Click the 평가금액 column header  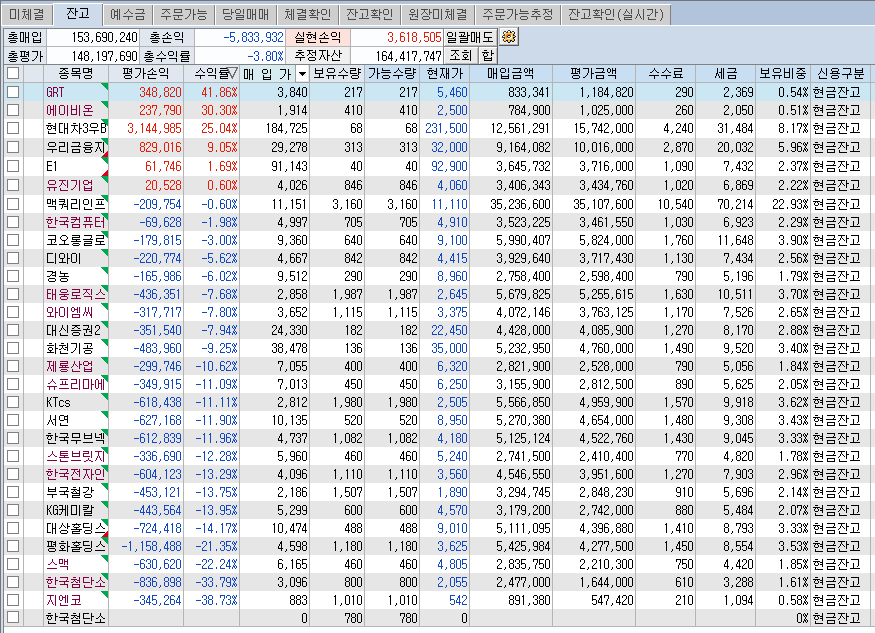594,73
